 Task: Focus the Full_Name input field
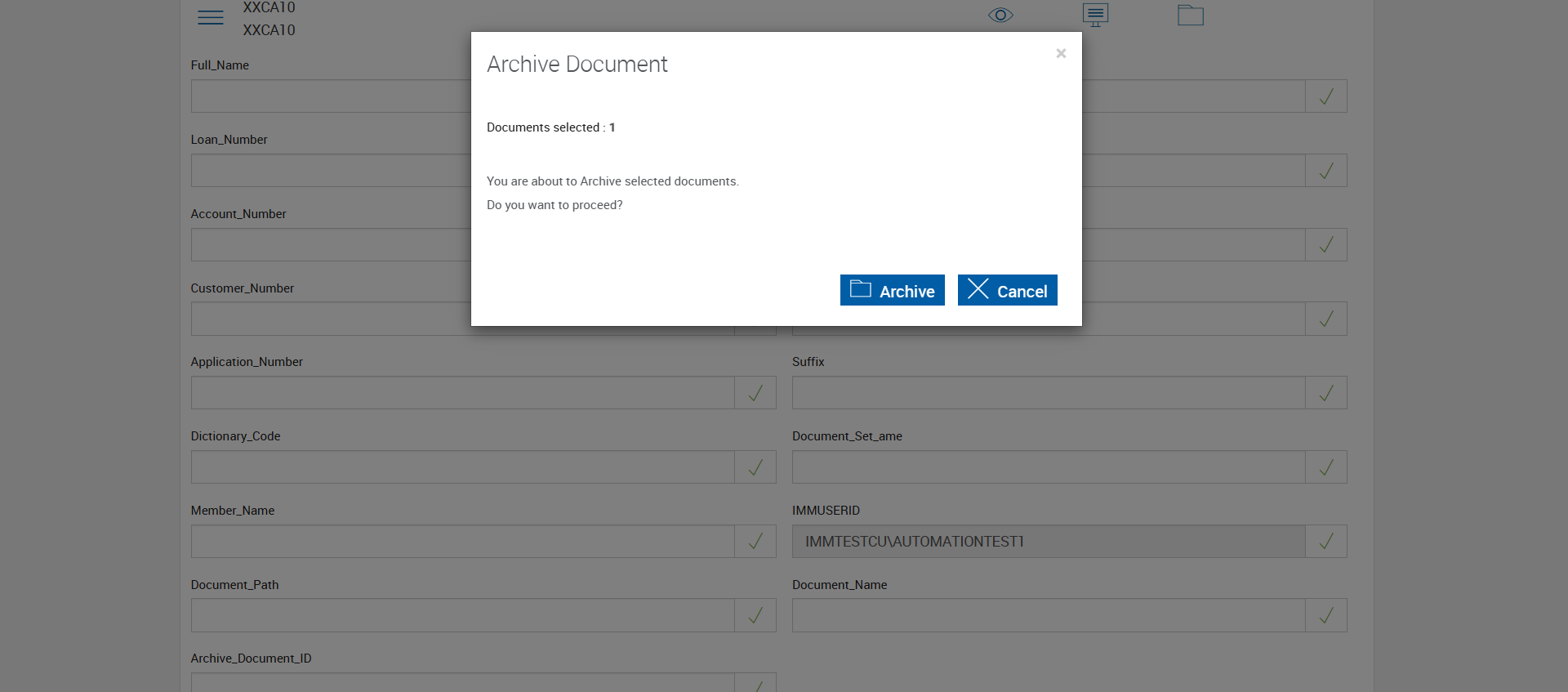click(x=331, y=96)
